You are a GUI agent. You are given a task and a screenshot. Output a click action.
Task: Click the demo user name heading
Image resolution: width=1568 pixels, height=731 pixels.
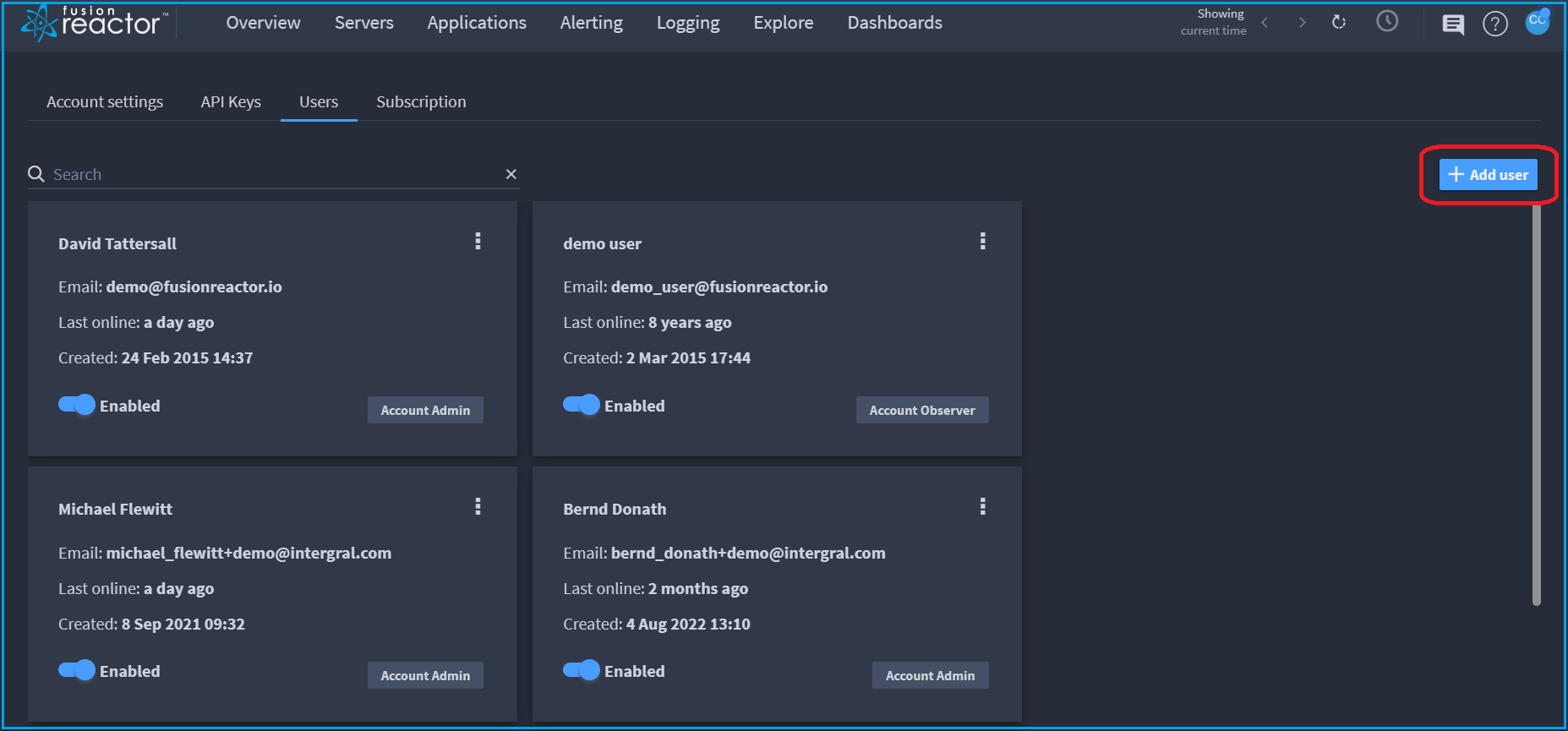(x=602, y=243)
